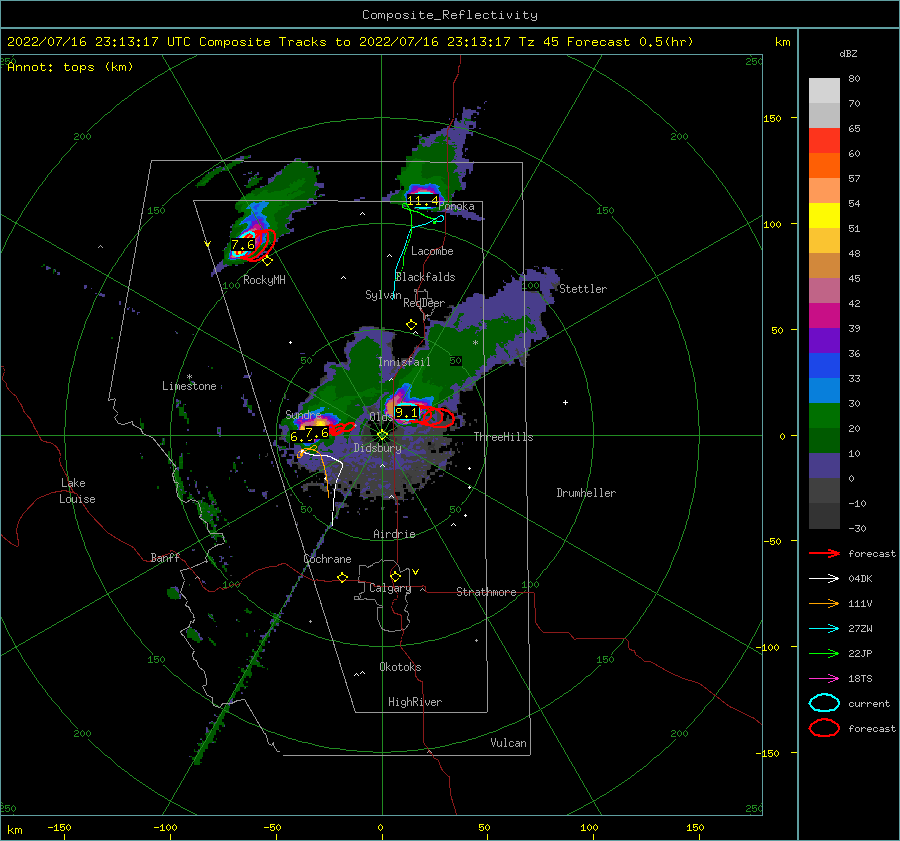The image size is (900, 841).
Task: Select the 65 dBZ red swatch
Action: 824,140
